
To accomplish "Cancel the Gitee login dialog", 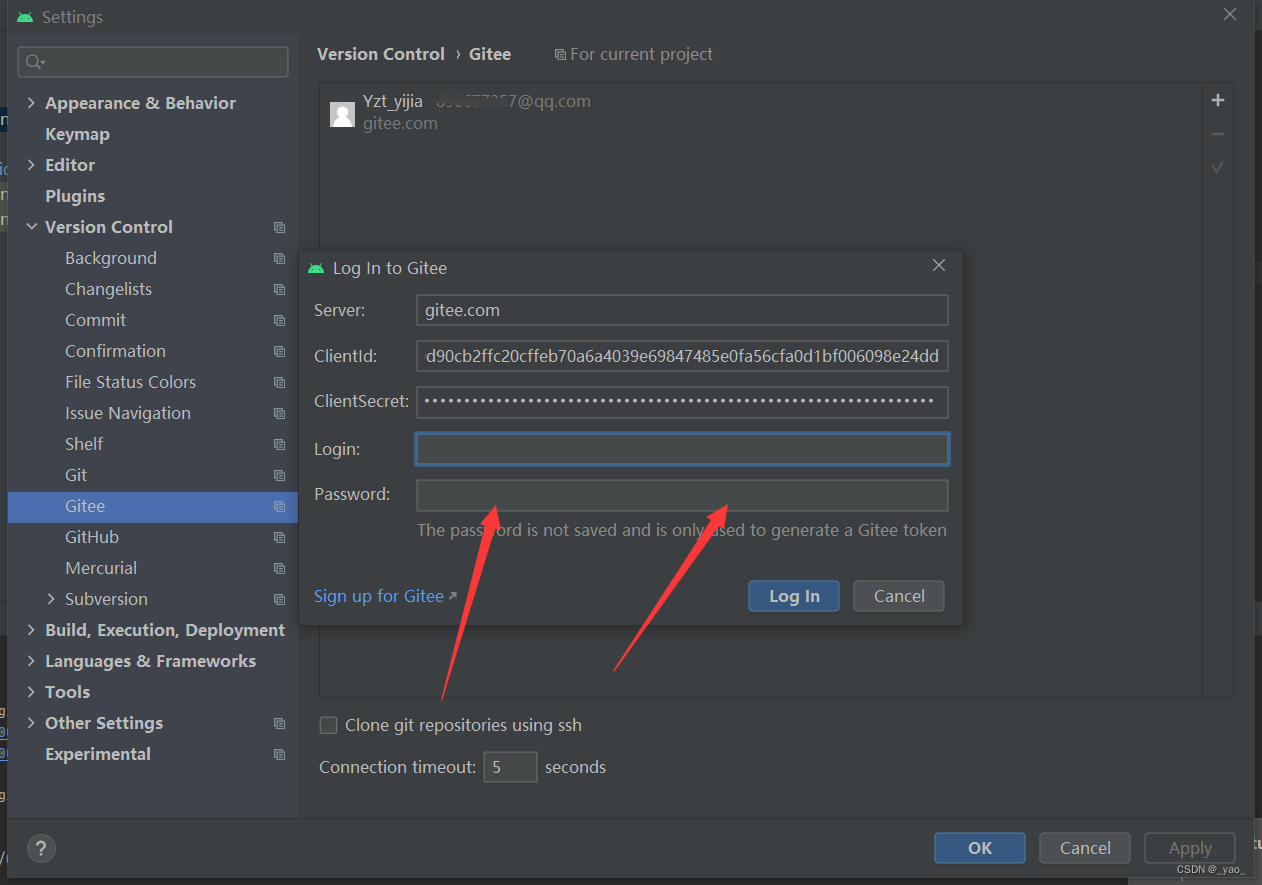I will (899, 596).
